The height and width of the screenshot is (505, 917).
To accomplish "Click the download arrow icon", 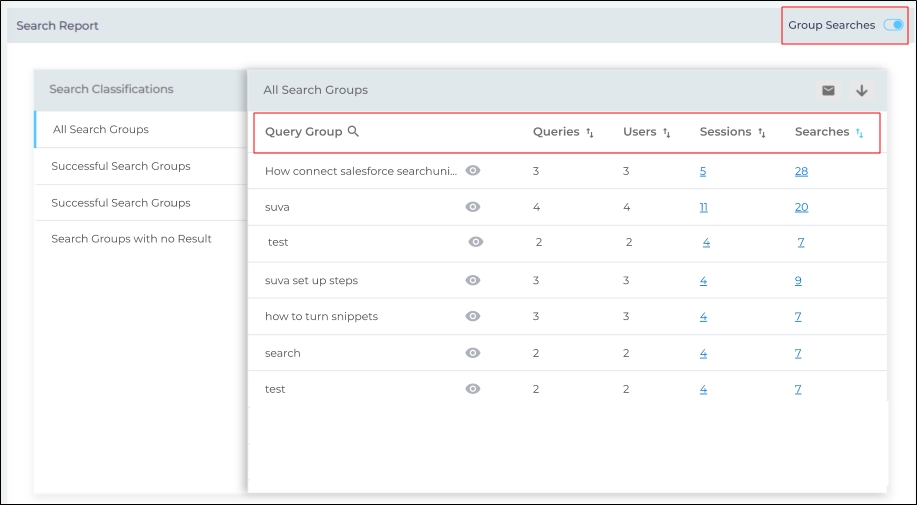I will point(861,90).
